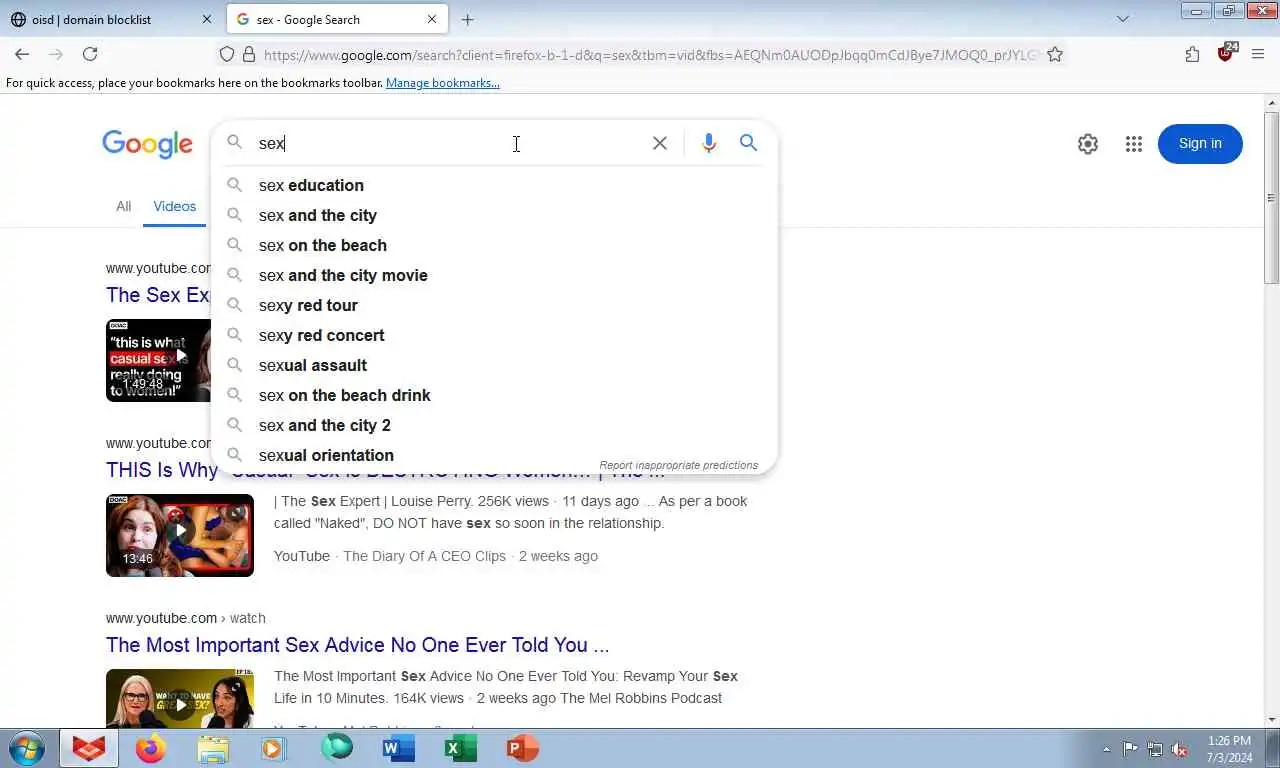
Task: Choose suggestion 'sexy red concert'
Action: point(494,335)
